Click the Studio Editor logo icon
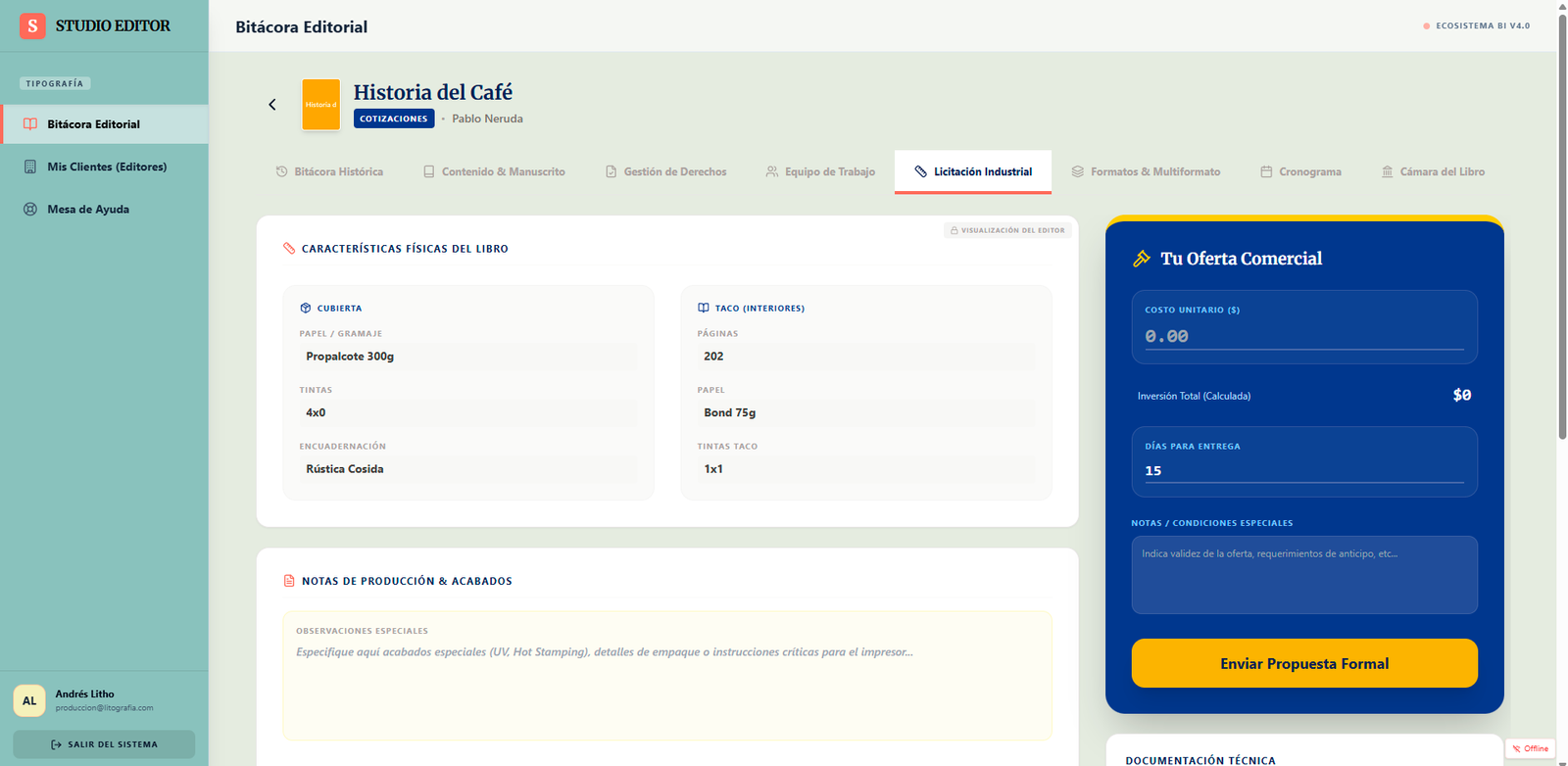1568x766 pixels. point(32,26)
